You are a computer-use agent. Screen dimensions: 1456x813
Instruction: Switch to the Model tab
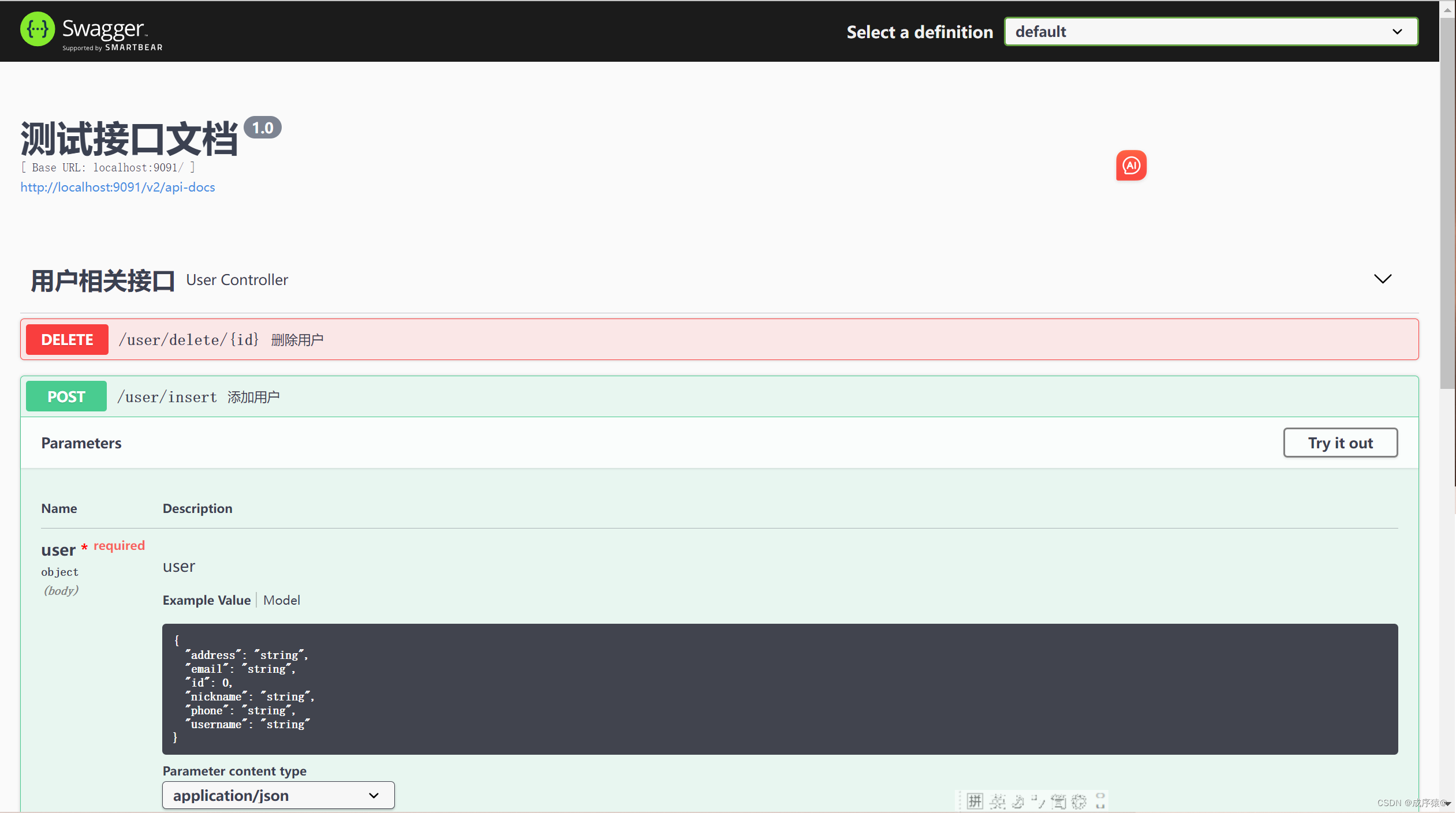click(281, 600)
